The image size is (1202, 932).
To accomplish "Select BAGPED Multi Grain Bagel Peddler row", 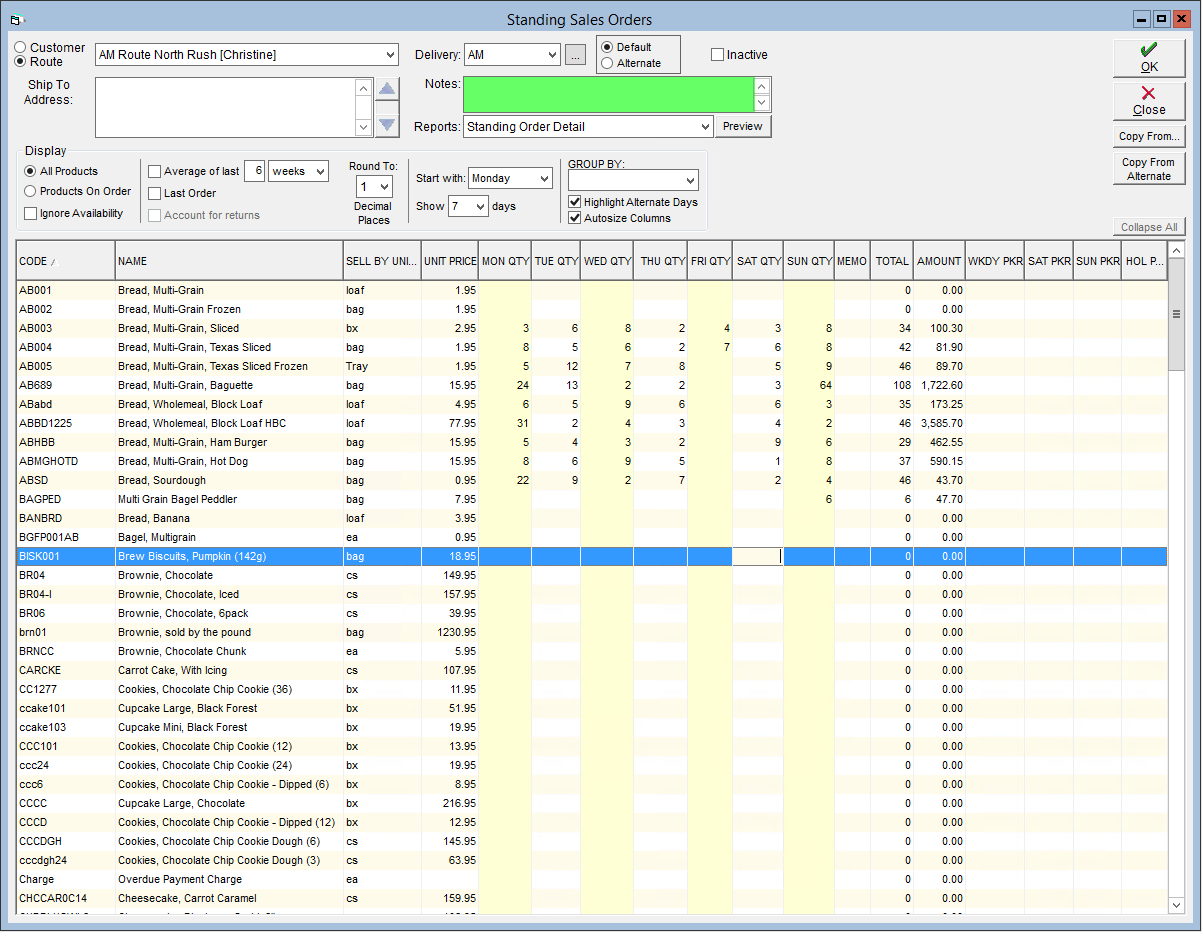I will [x=591, y=499].
